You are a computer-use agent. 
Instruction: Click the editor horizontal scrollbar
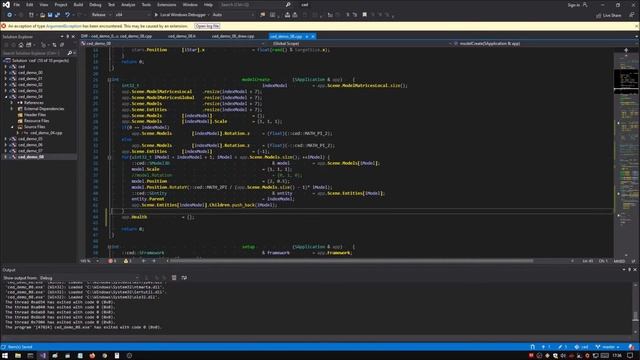[351, 261]
